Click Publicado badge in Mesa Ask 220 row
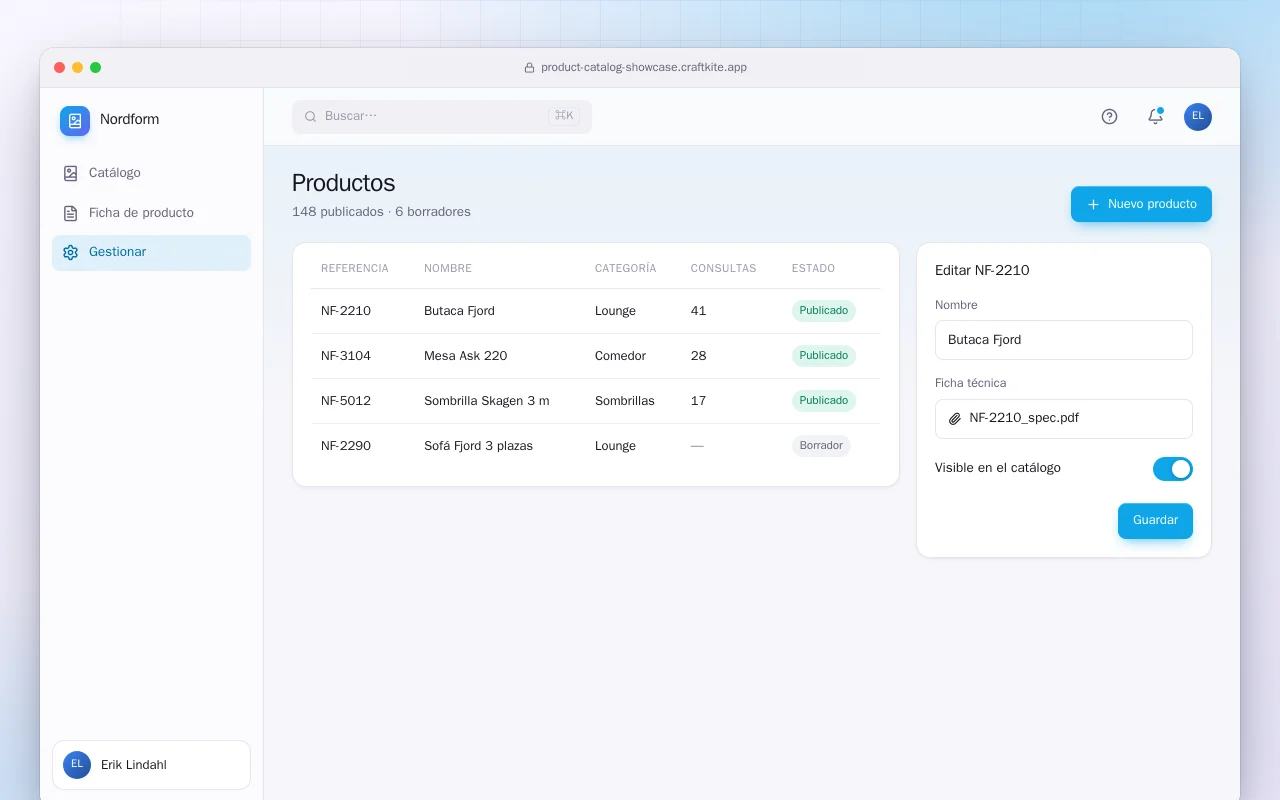 824,356
